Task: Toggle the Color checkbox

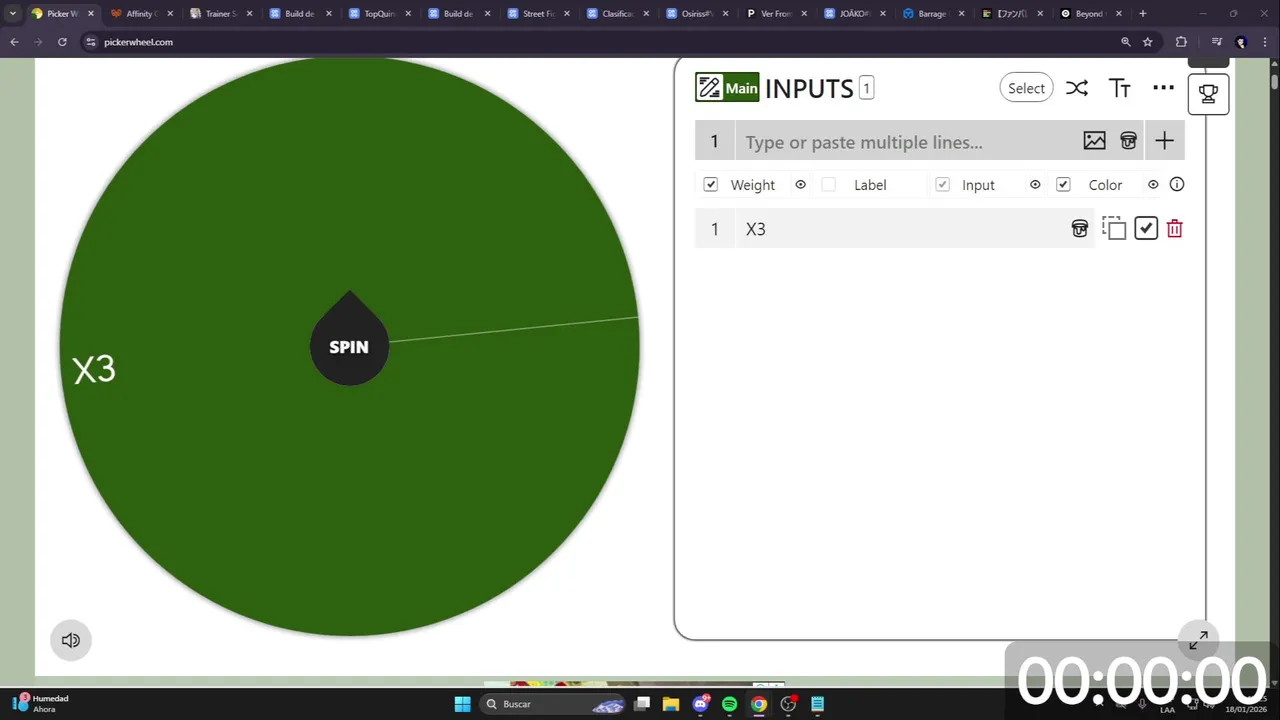Action: pyautogui.click(x=1063, y=185)
